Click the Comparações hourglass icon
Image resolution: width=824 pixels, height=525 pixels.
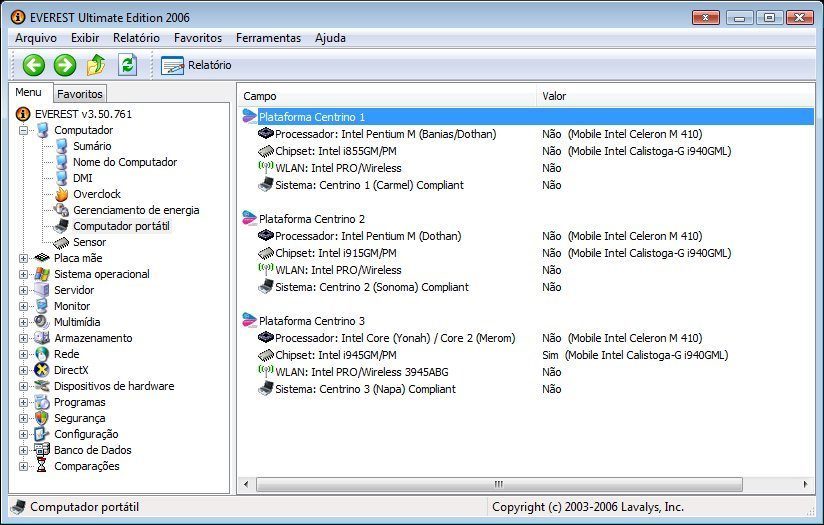(42, 466)
